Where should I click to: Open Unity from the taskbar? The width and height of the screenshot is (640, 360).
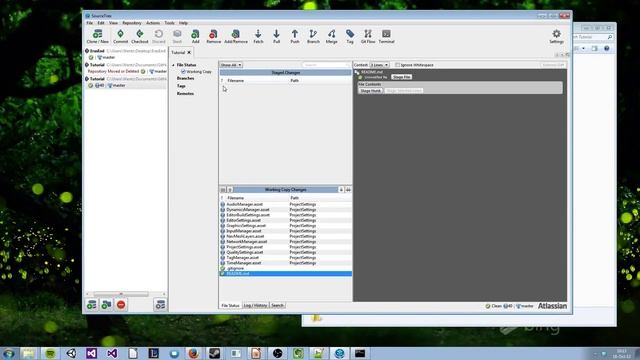pyautogui.click(x=71, y=353)
